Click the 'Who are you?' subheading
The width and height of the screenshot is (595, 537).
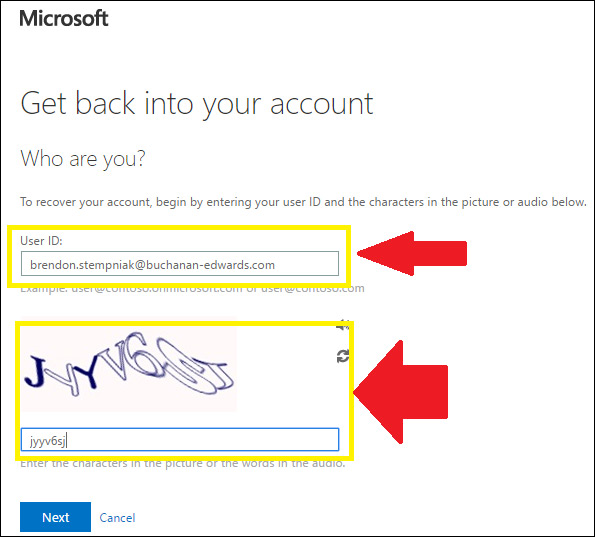[83, 159]
